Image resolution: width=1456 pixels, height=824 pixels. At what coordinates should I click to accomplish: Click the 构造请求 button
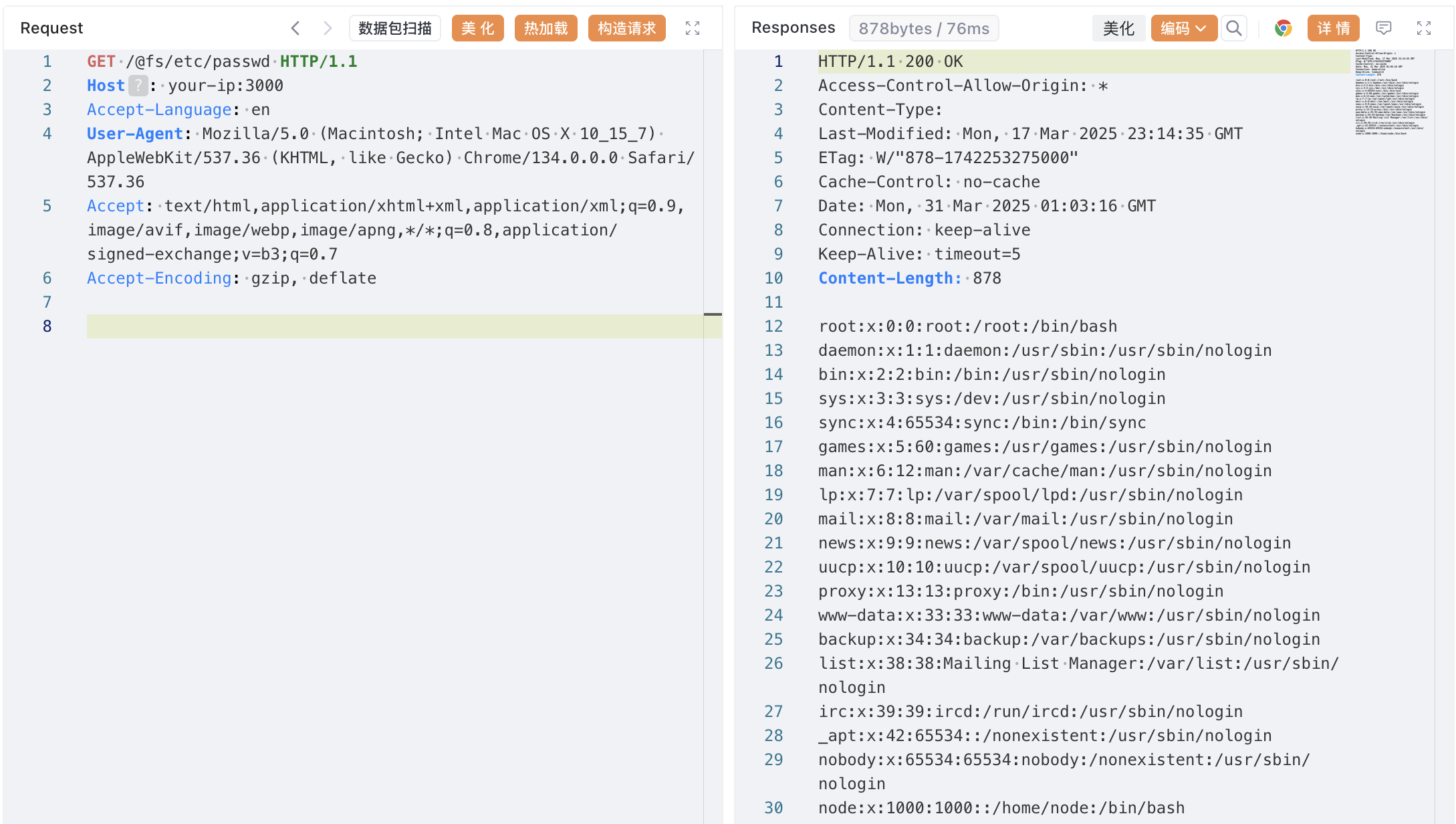626,28
